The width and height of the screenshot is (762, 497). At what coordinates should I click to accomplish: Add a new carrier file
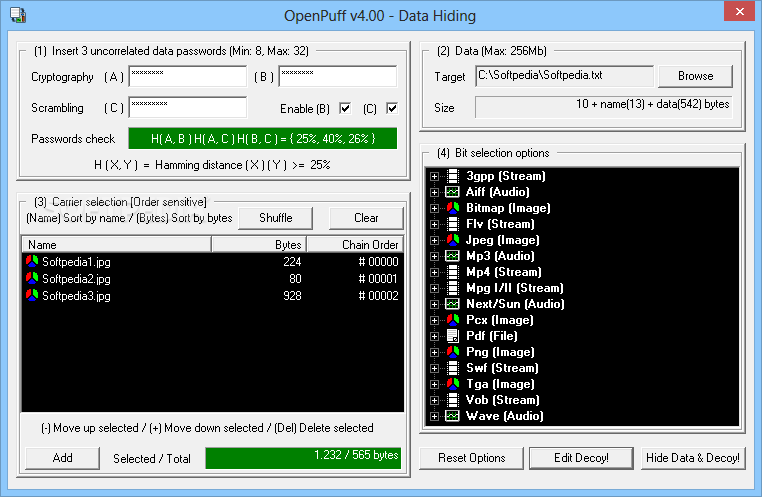point(62,458)
